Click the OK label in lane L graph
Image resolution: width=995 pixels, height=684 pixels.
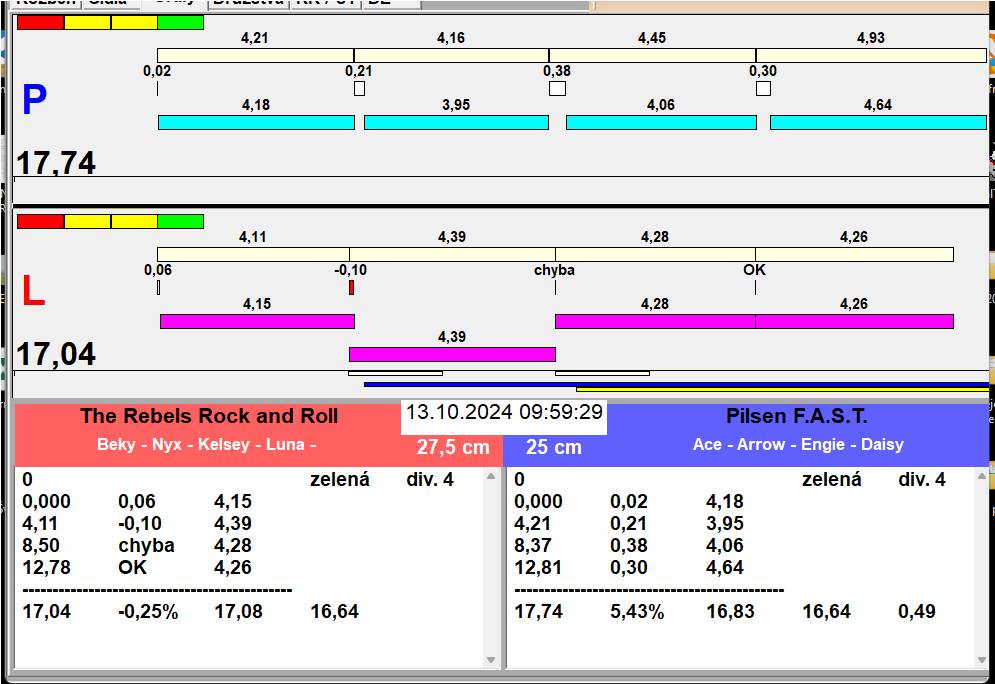tap(754, 270)
